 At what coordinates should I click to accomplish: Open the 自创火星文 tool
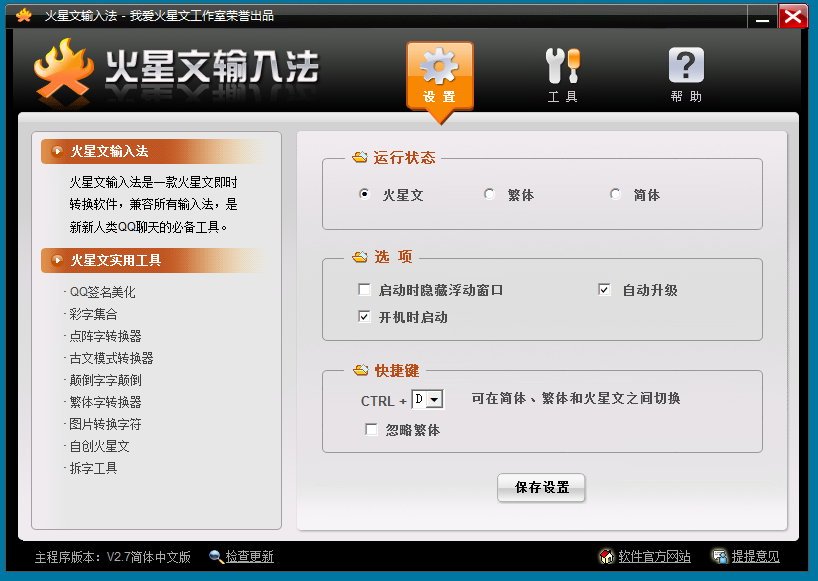tap(99, 446)
